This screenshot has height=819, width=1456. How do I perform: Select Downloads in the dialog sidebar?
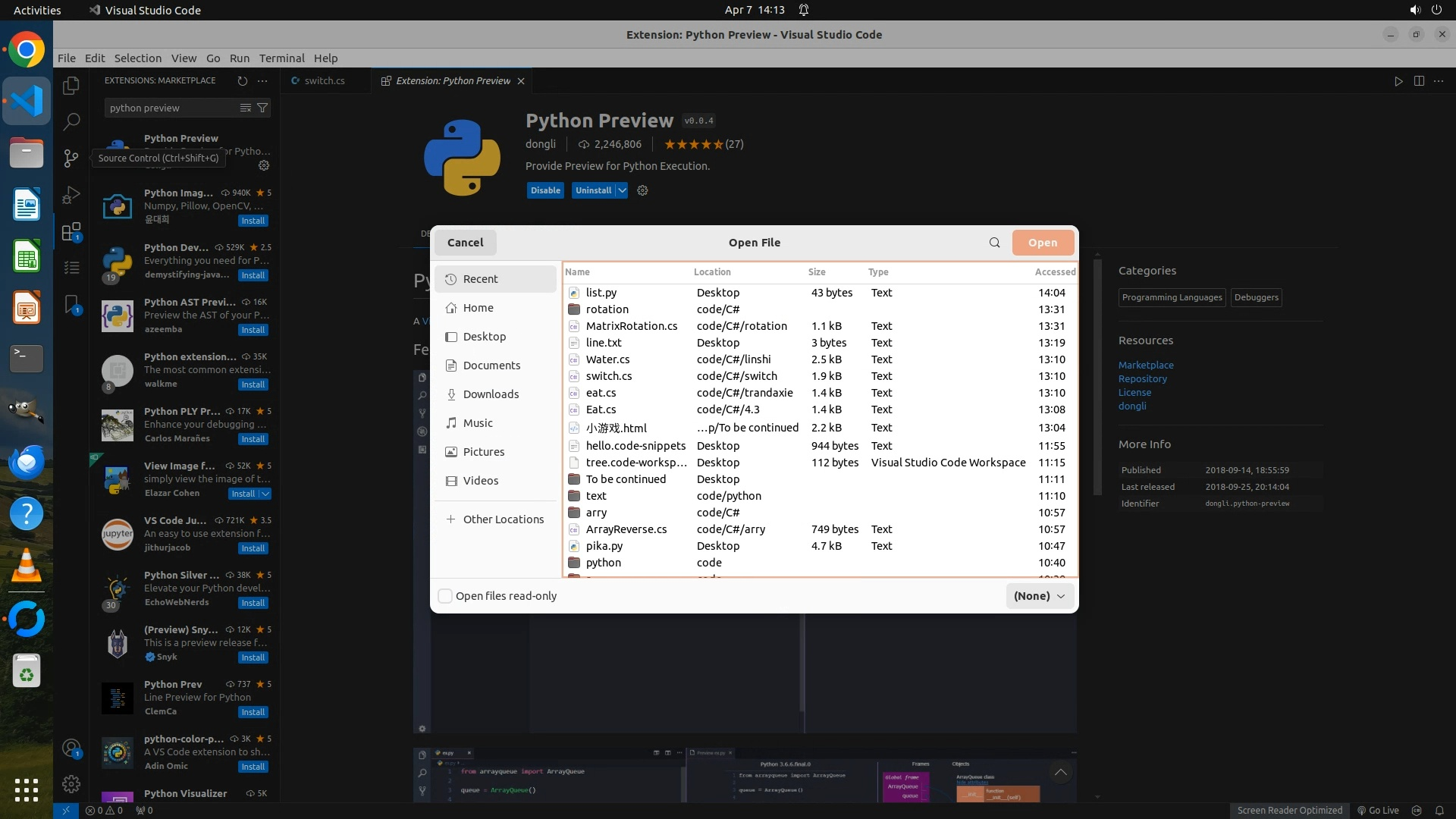(491, 394)
